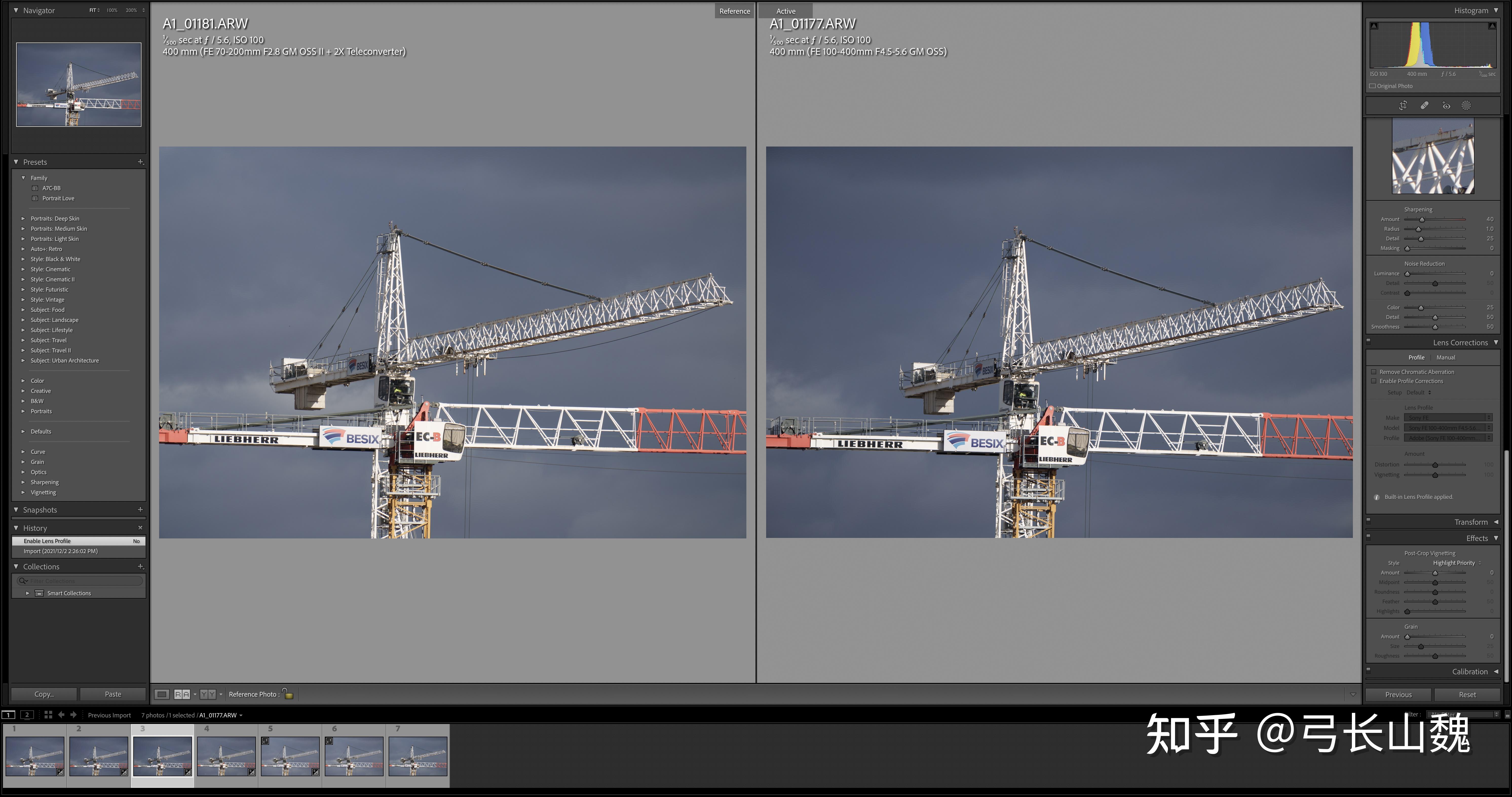Clear History with the X icon

tap(140, 528)
